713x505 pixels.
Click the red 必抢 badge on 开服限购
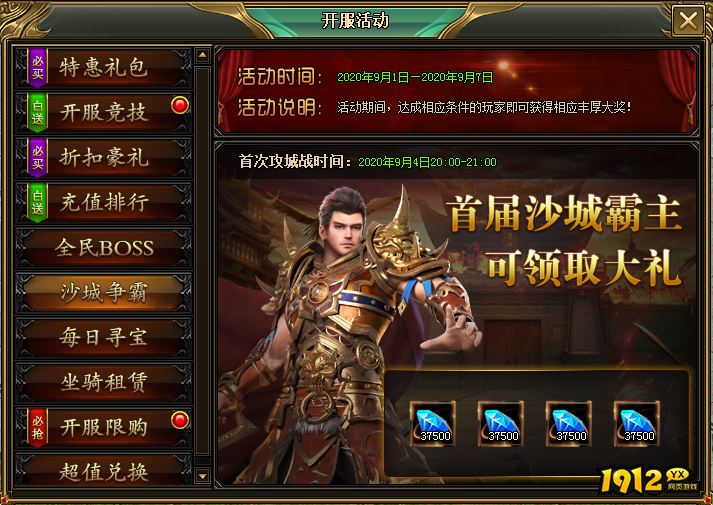(x=38, y=427)
